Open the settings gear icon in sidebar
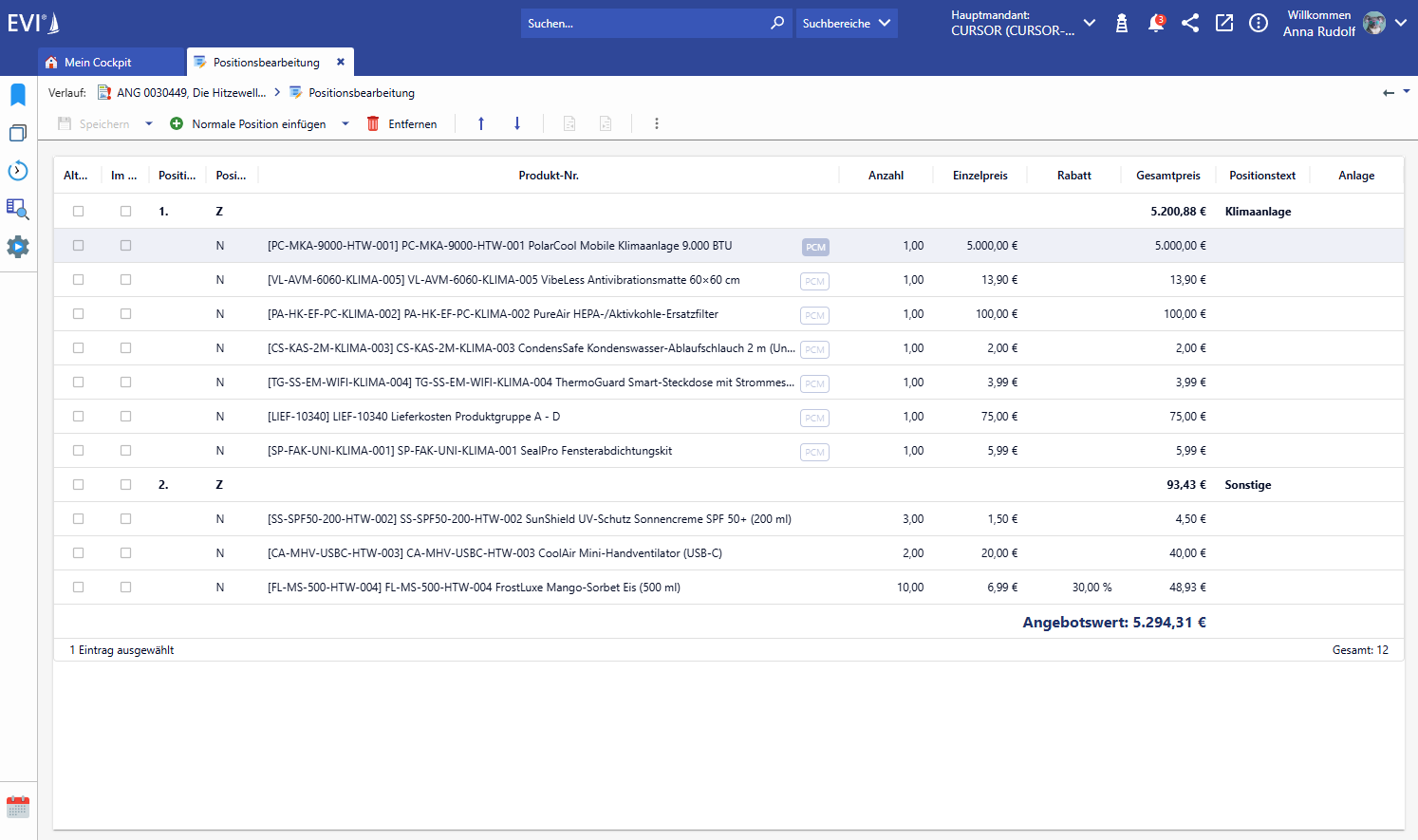Image resolution: width=1418 pixels, height=840 pixels. point(18,247)
